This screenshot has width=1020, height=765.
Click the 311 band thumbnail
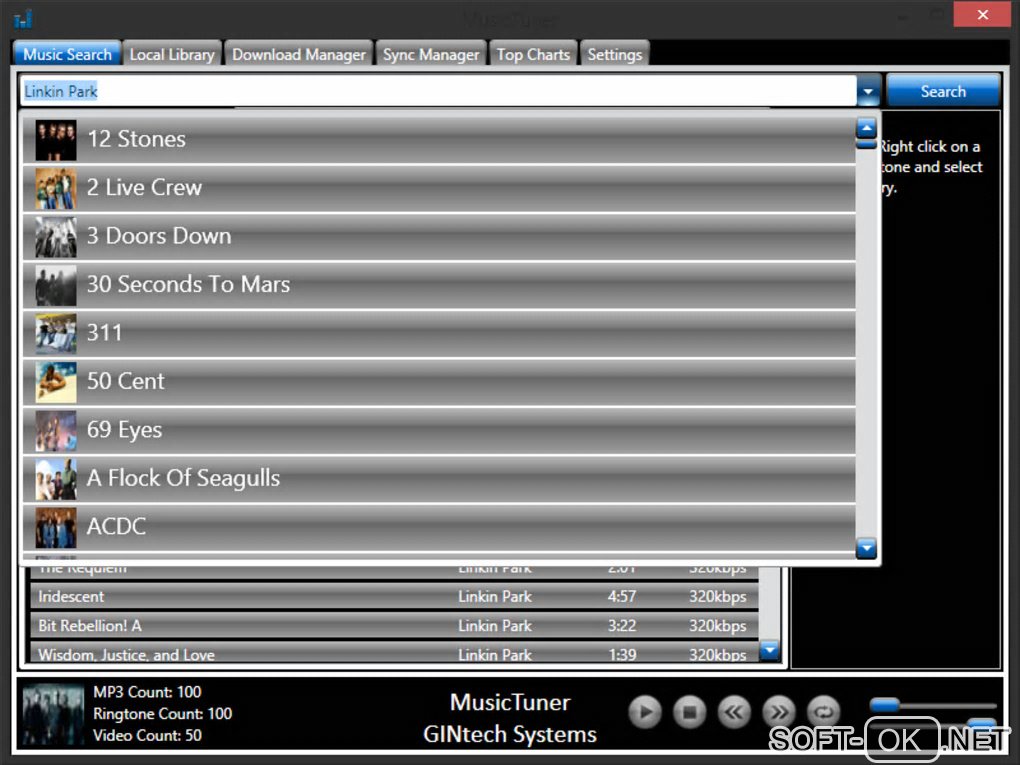56,334
